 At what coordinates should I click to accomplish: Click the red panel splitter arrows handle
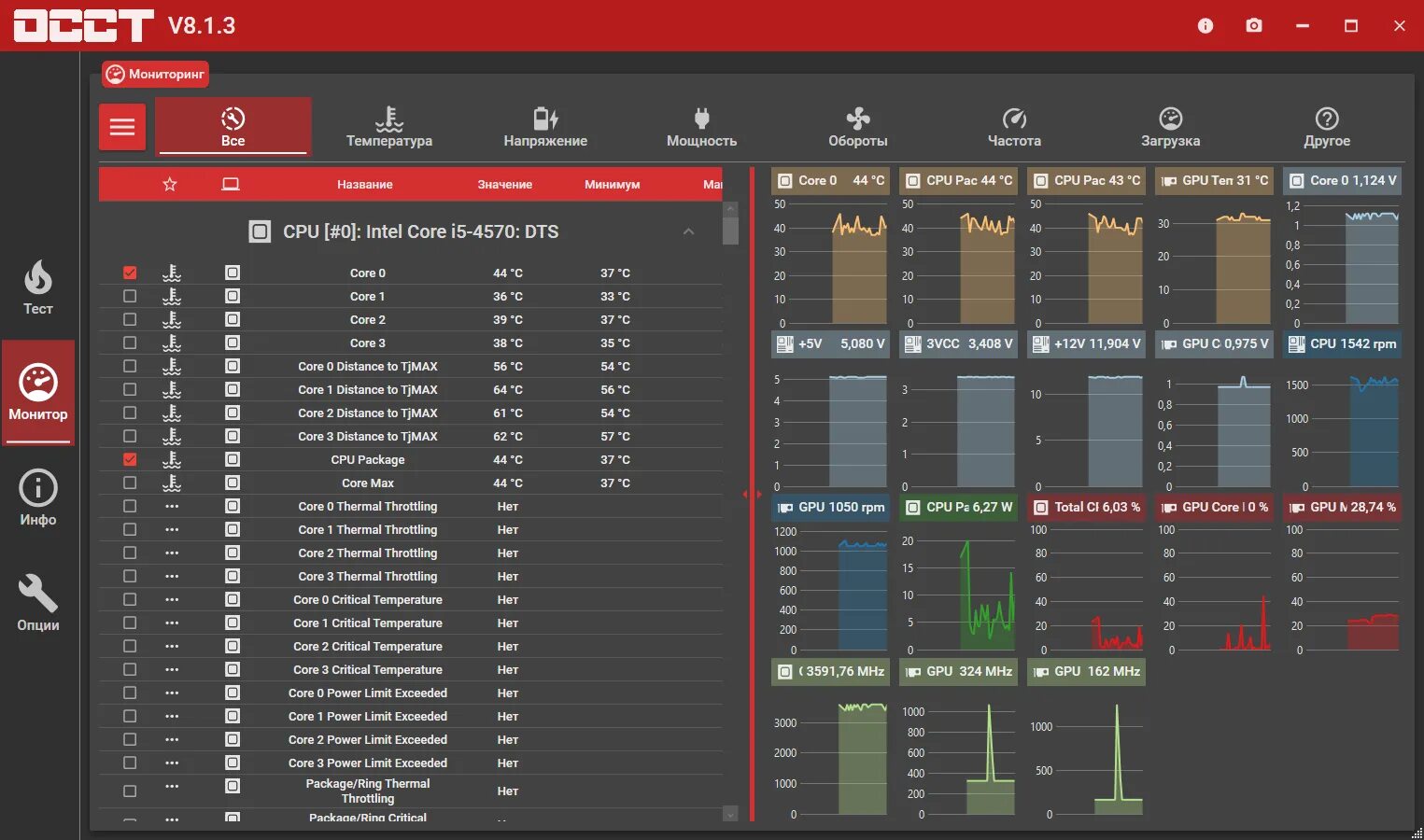752,494
